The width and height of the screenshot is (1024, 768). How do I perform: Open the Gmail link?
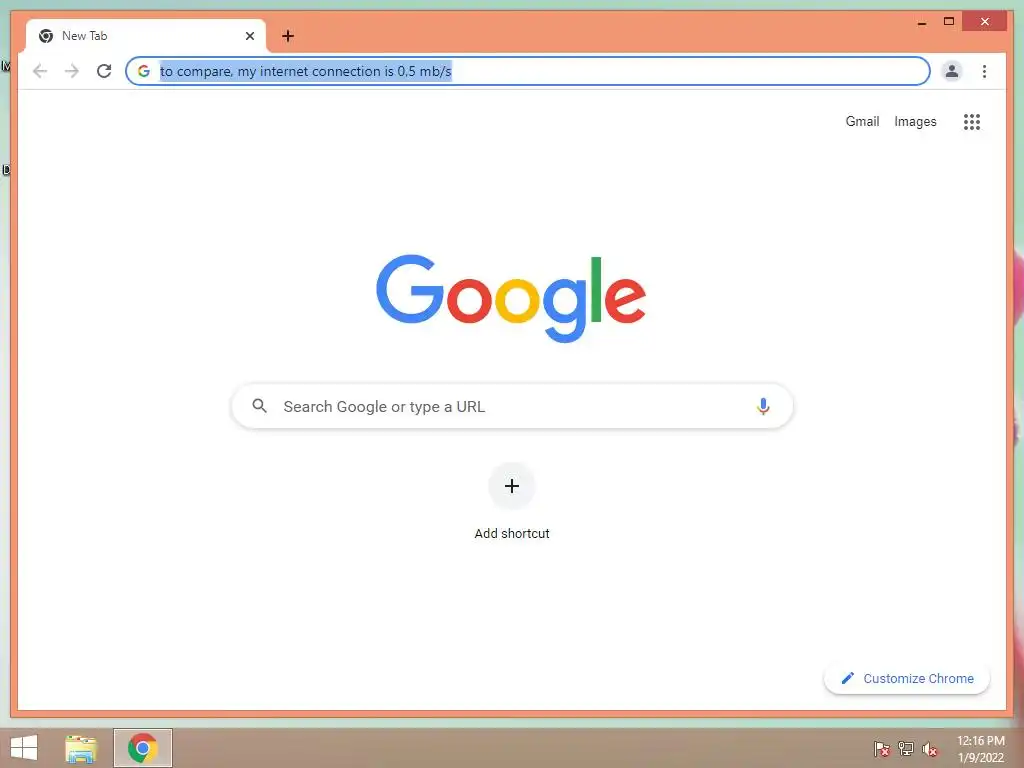point(862,121)
